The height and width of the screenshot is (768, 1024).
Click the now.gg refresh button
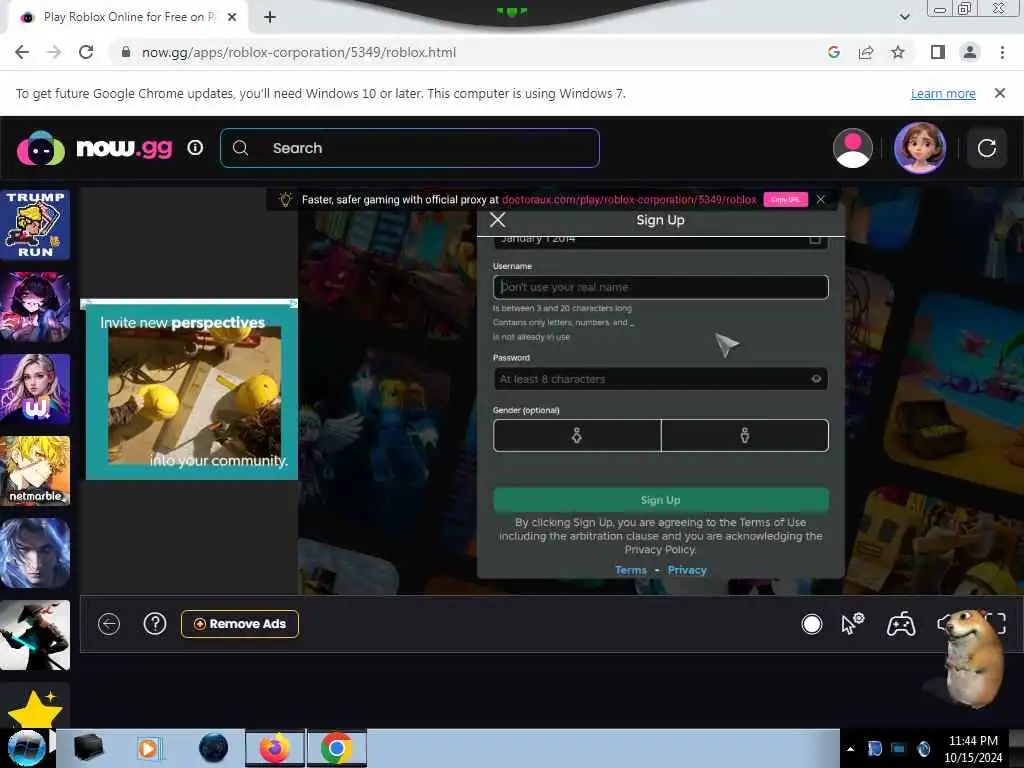point(986,148)
